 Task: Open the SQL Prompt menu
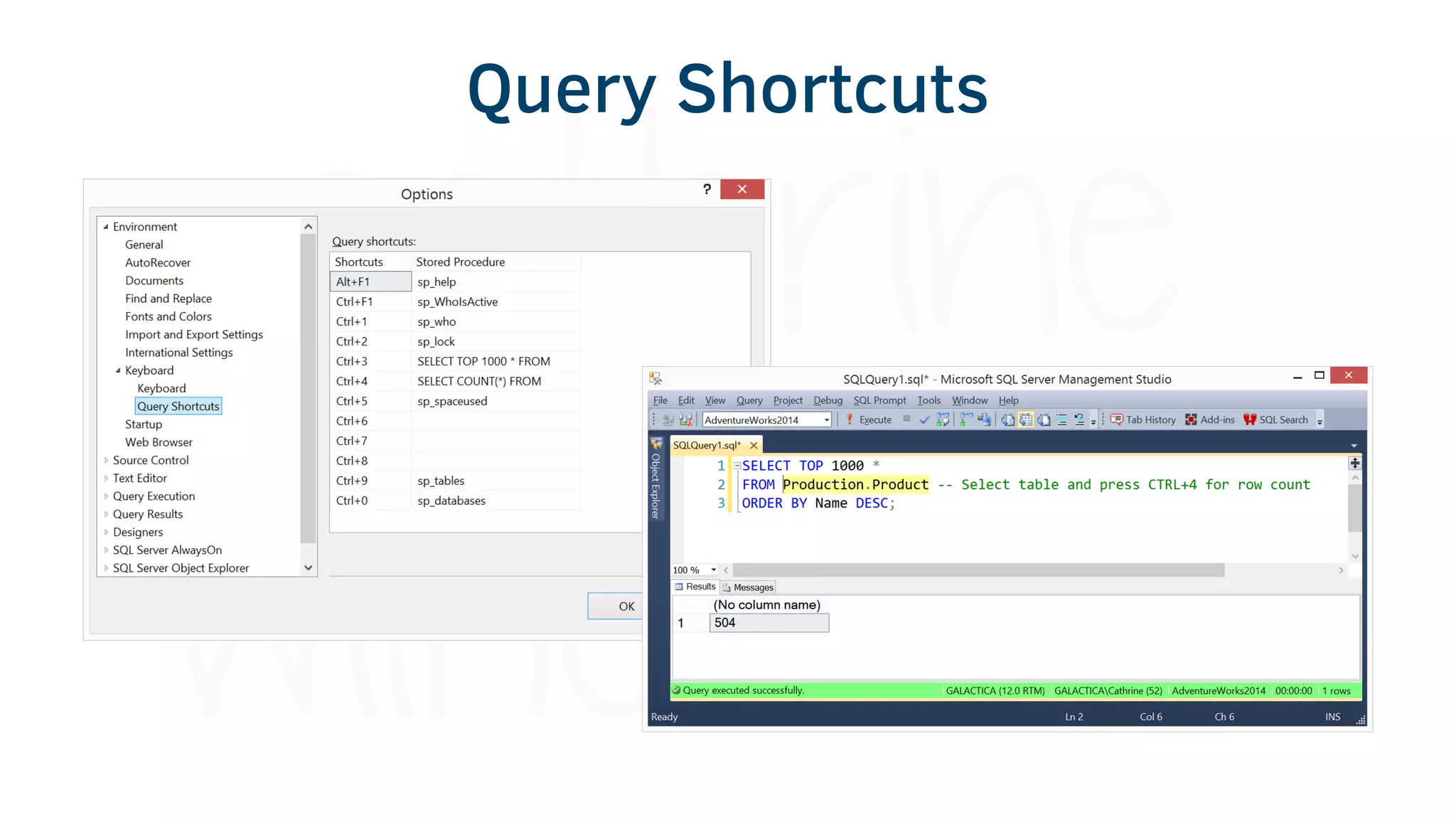click(x=879, y=400)
